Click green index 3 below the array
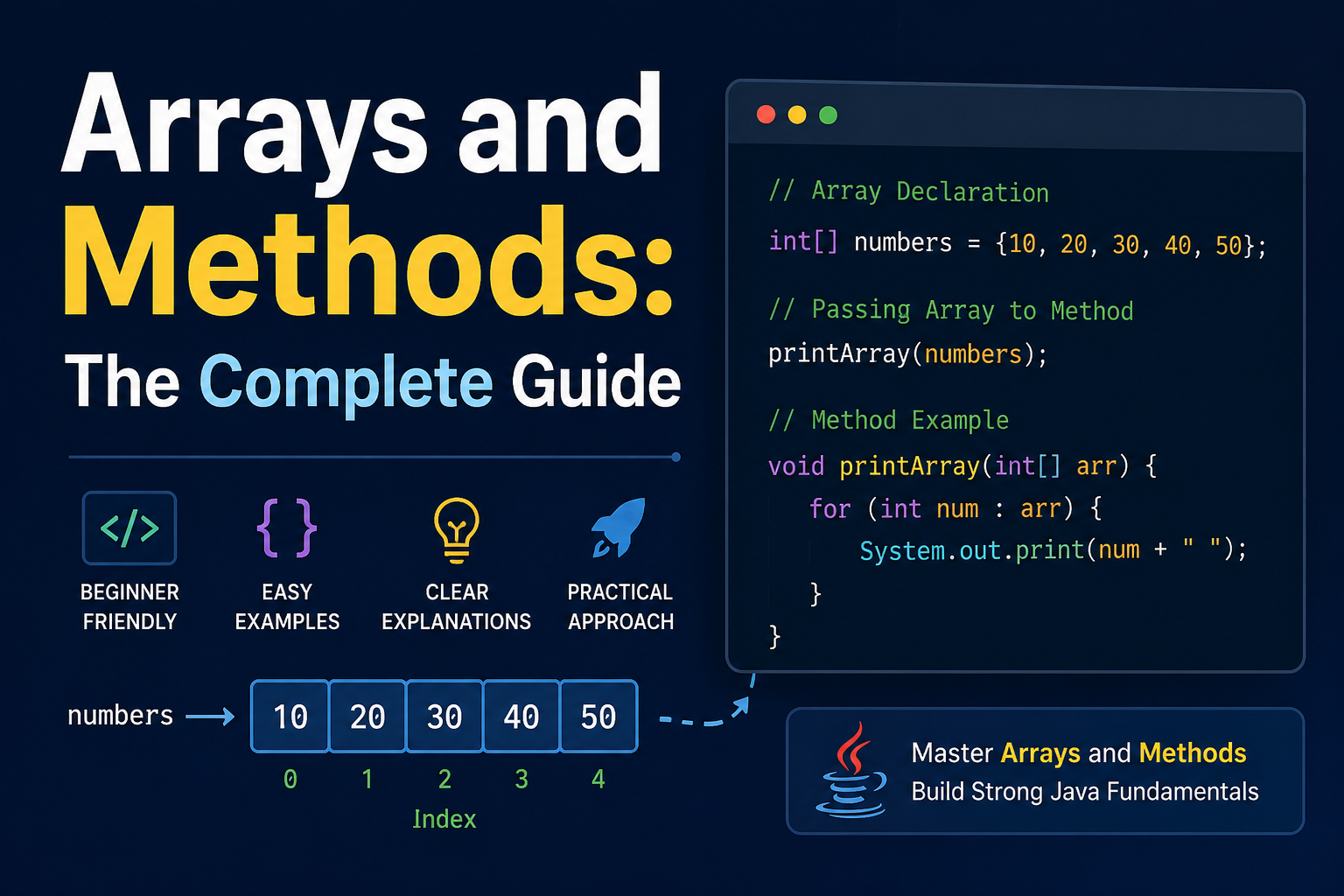1344x896 pixels. [x=521, y=779]
